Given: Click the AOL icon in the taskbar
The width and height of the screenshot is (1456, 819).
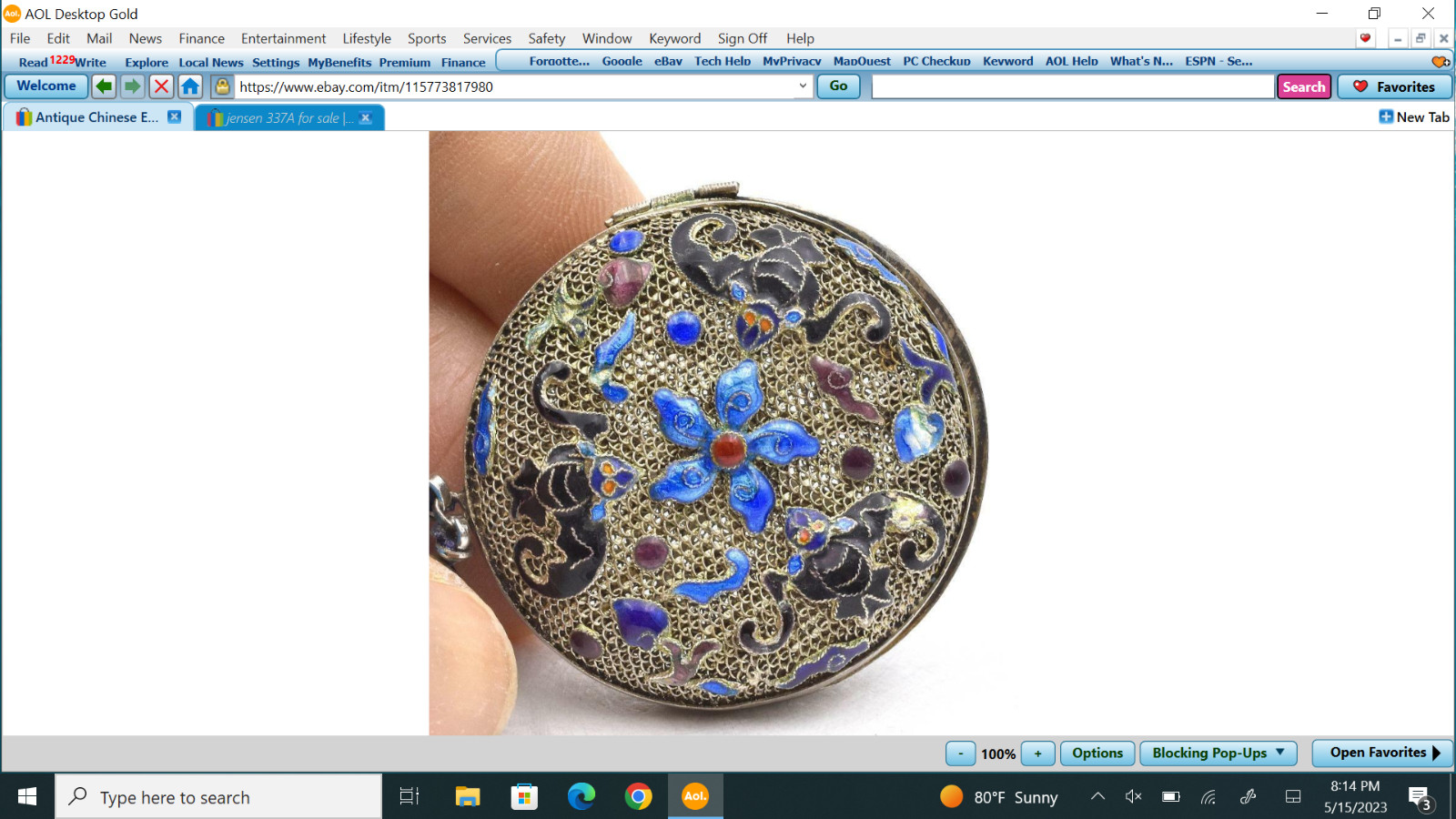Looking at the screenshot, I should (695, 796).
